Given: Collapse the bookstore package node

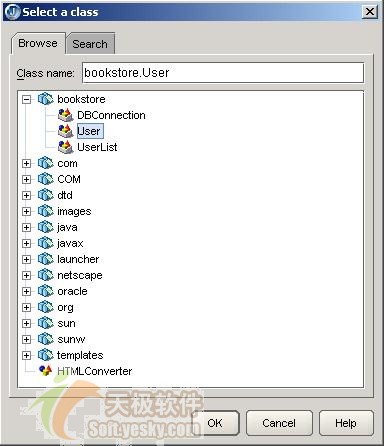Looking at the screenshot, I should click(26, 99).
